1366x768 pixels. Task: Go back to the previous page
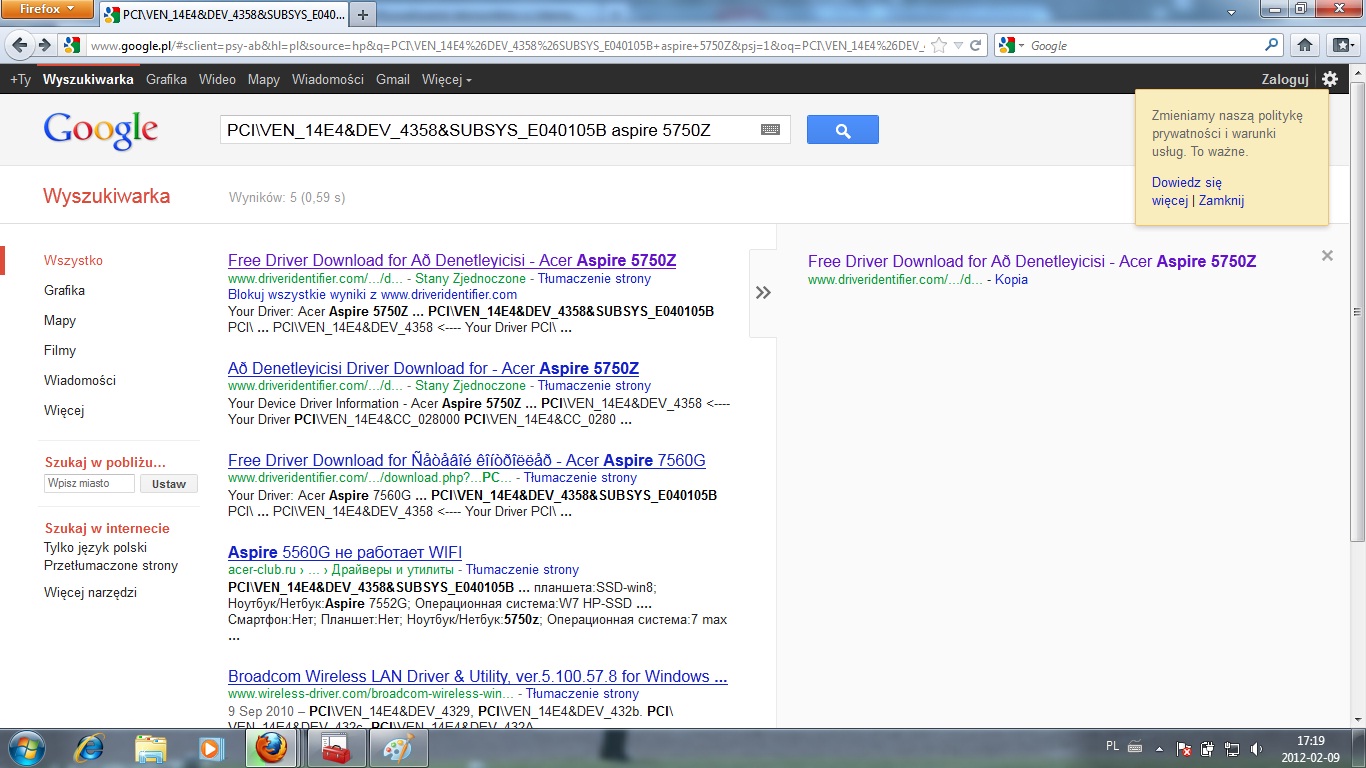(17, 45)
